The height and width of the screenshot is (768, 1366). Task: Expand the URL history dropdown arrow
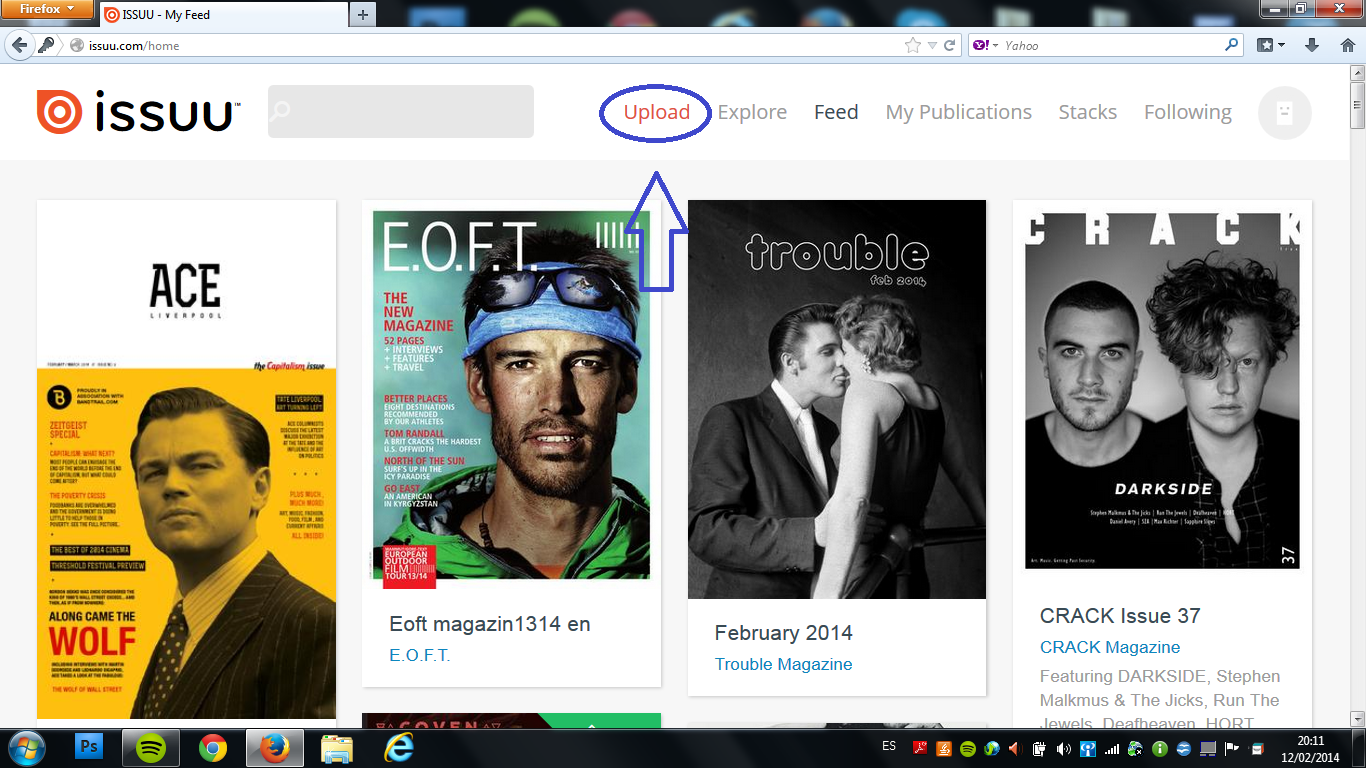pyautogui.click(x=932, y=45)
